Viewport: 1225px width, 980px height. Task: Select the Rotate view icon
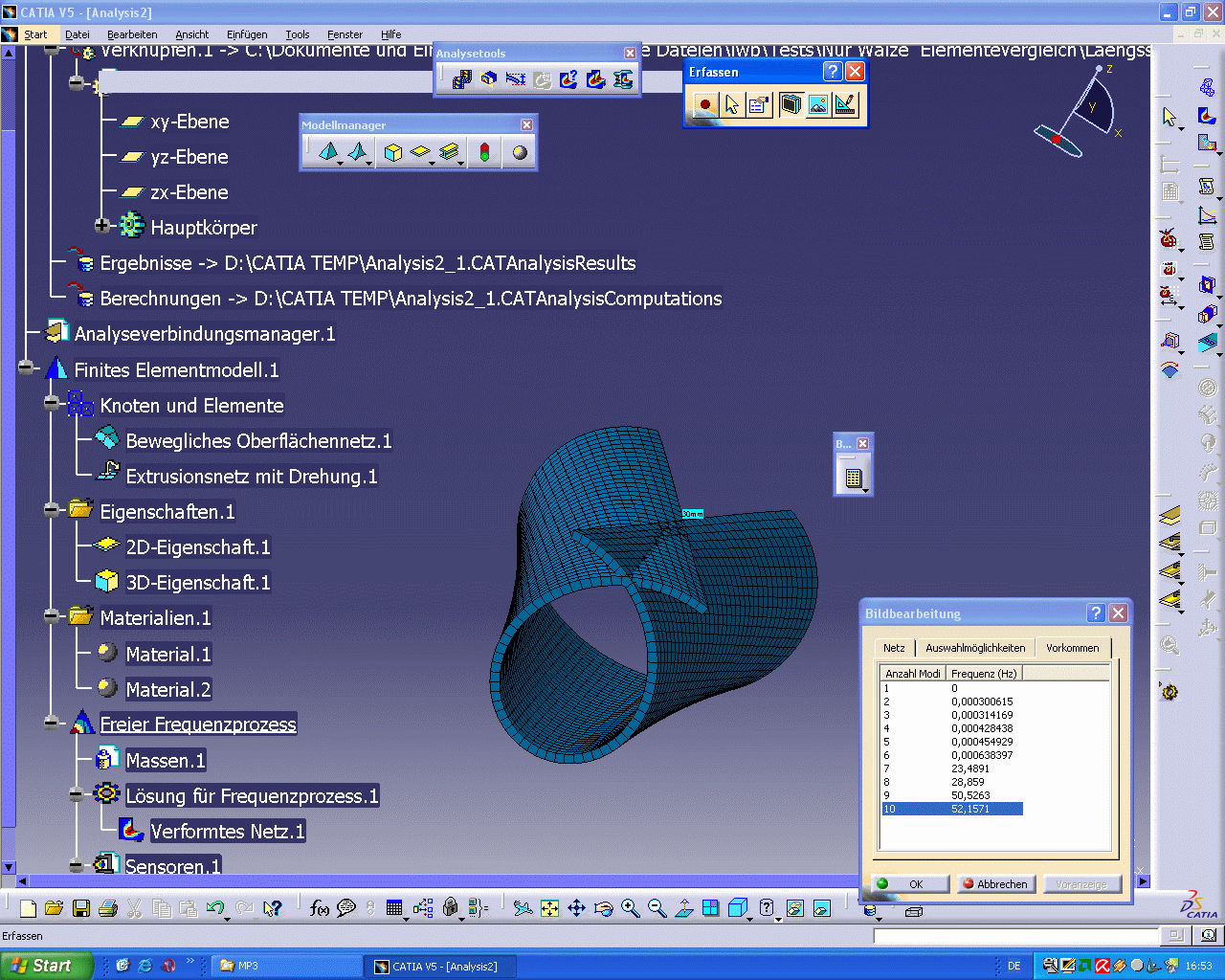click(603, 908)
